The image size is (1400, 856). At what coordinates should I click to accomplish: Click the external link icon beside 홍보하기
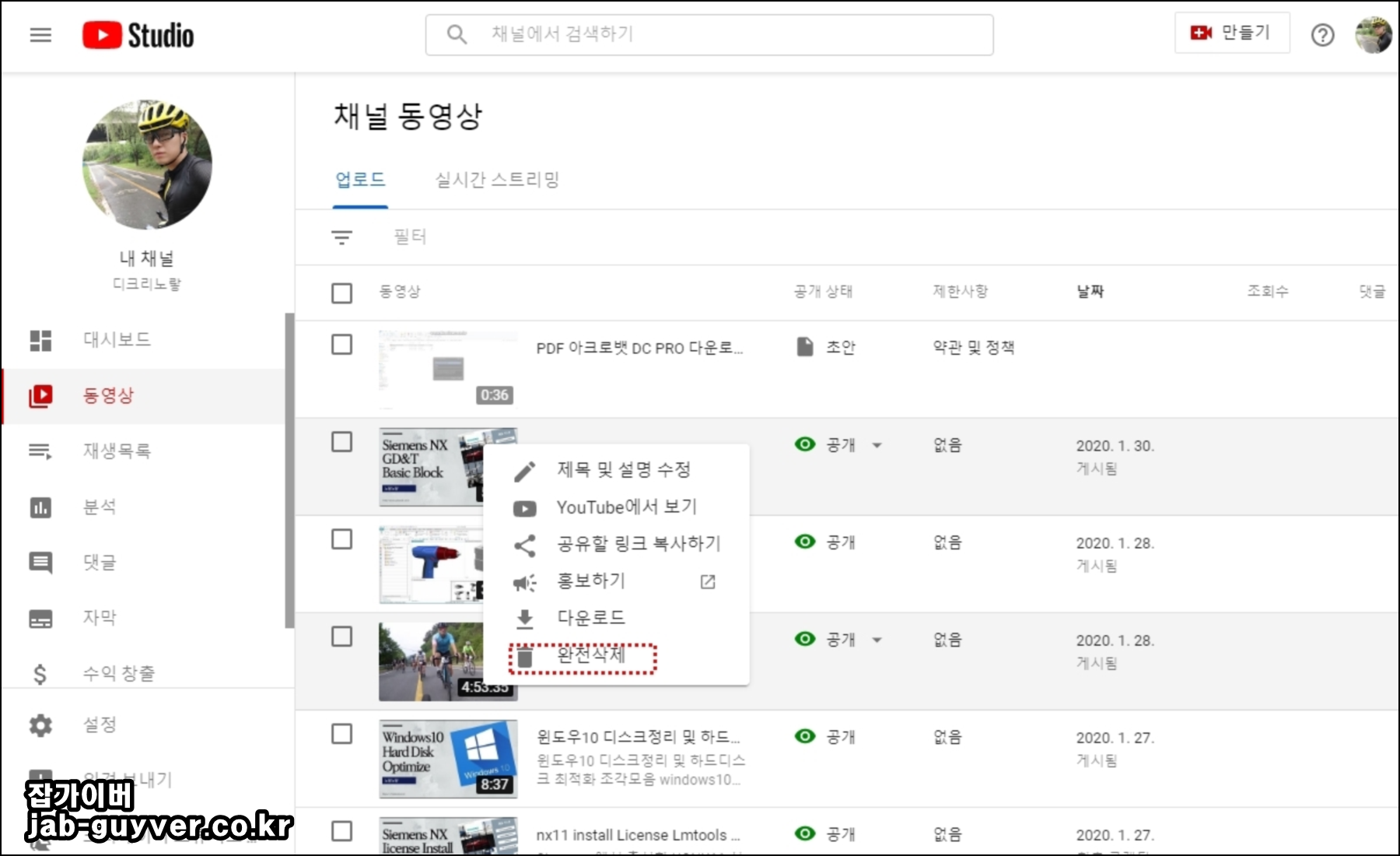point(708,582)
